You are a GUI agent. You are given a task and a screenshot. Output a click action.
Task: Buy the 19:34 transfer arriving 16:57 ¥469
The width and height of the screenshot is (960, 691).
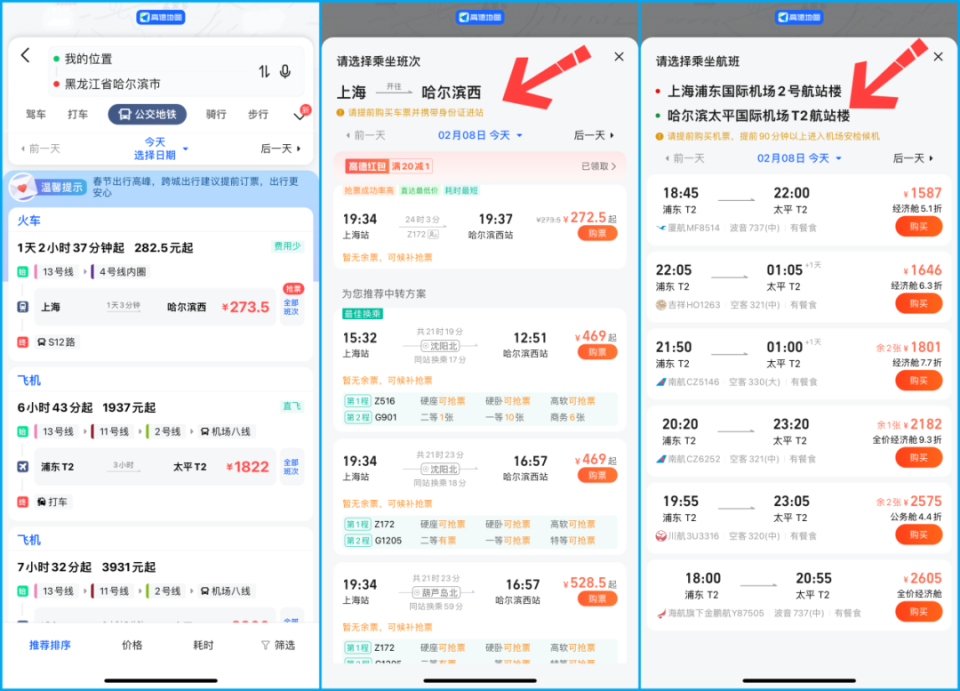[597, 476]
